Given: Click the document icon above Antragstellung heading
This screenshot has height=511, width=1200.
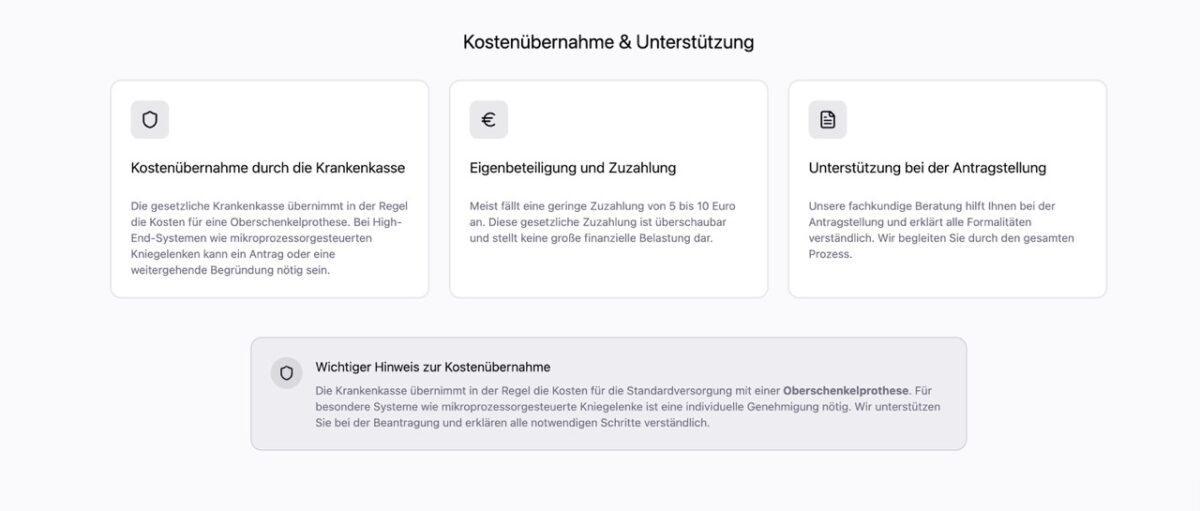Looking at the screenshot, I should tap(827, 120).
